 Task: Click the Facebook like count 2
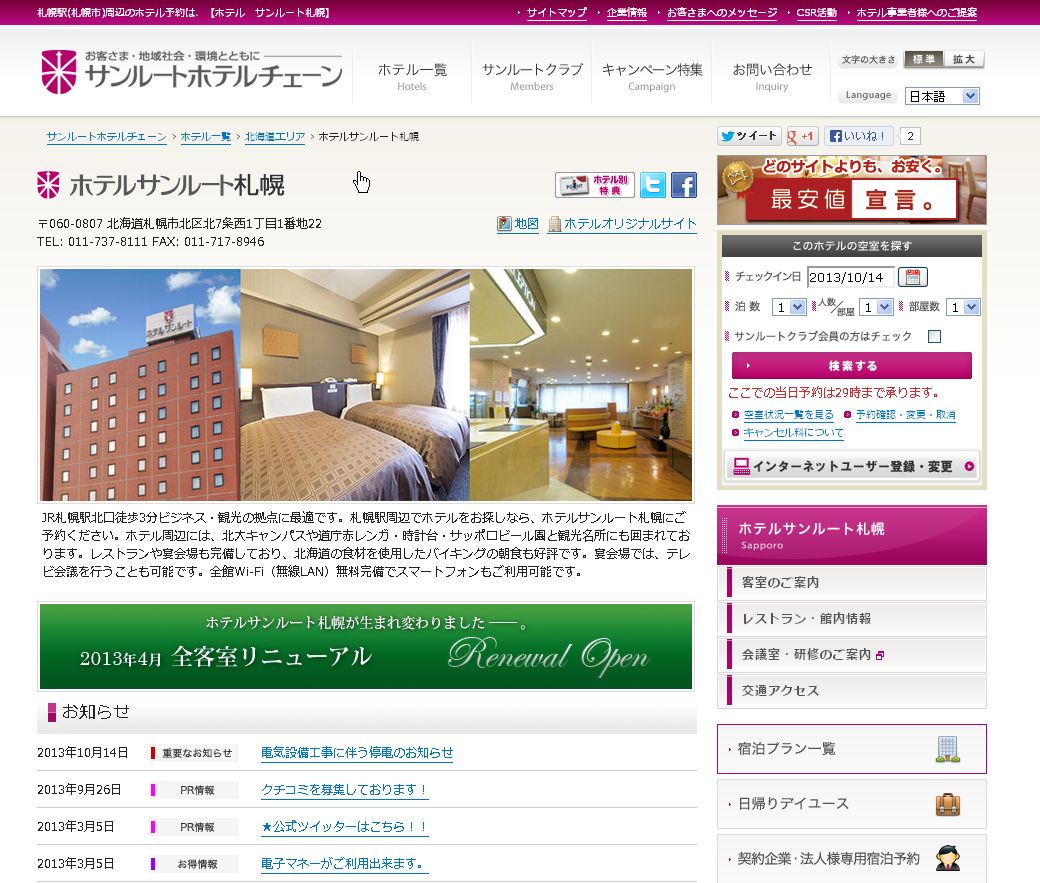910,136
